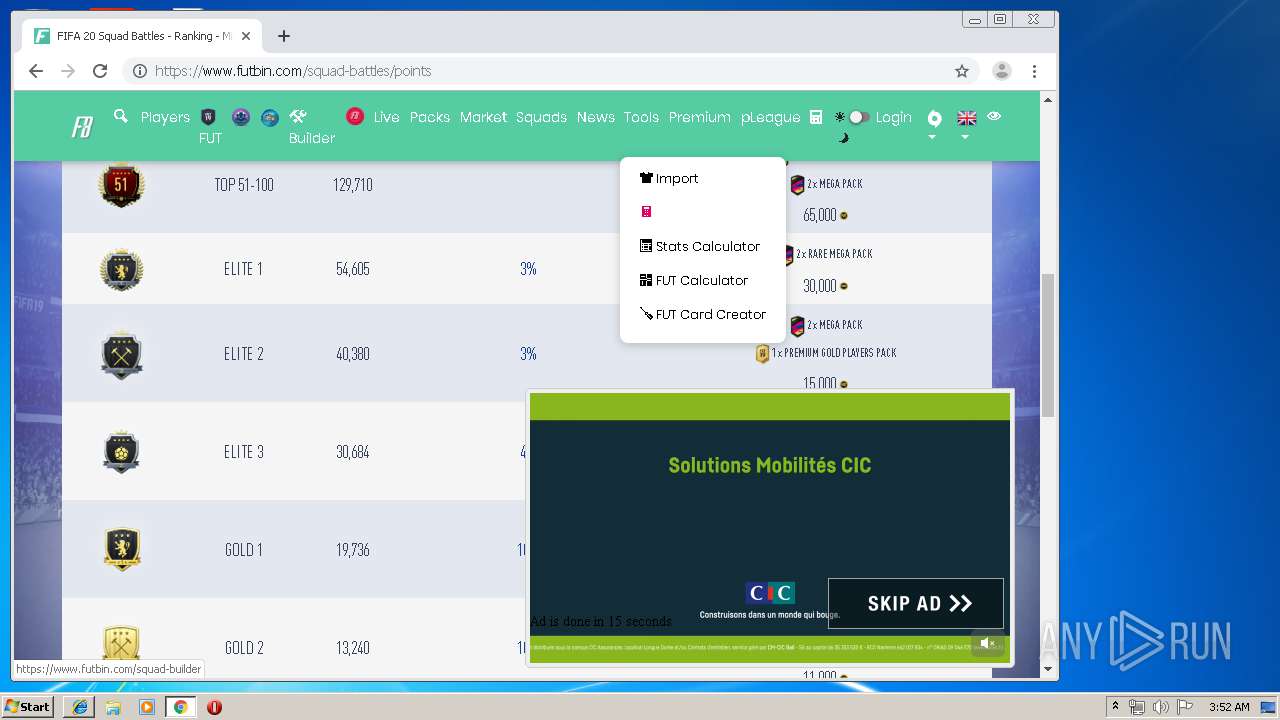This screenshot has height=720, width=1280.
Task: Toggle the dark/light mode switch
Action: click(858, 117)
